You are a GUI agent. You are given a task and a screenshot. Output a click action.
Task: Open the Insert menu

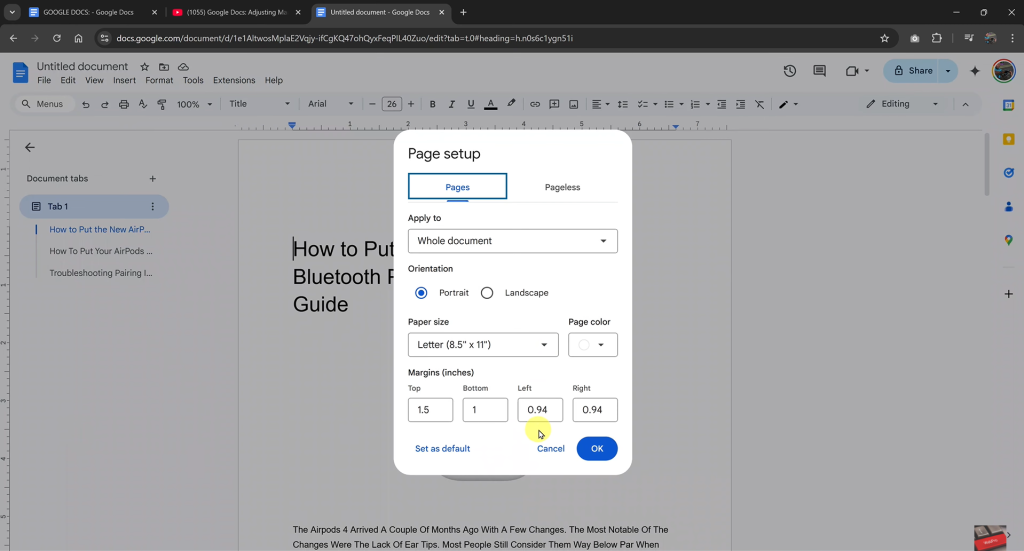click(124, 80)
